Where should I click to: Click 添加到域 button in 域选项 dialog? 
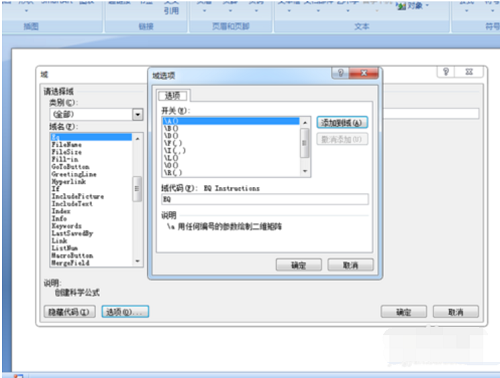click(342, 122)
